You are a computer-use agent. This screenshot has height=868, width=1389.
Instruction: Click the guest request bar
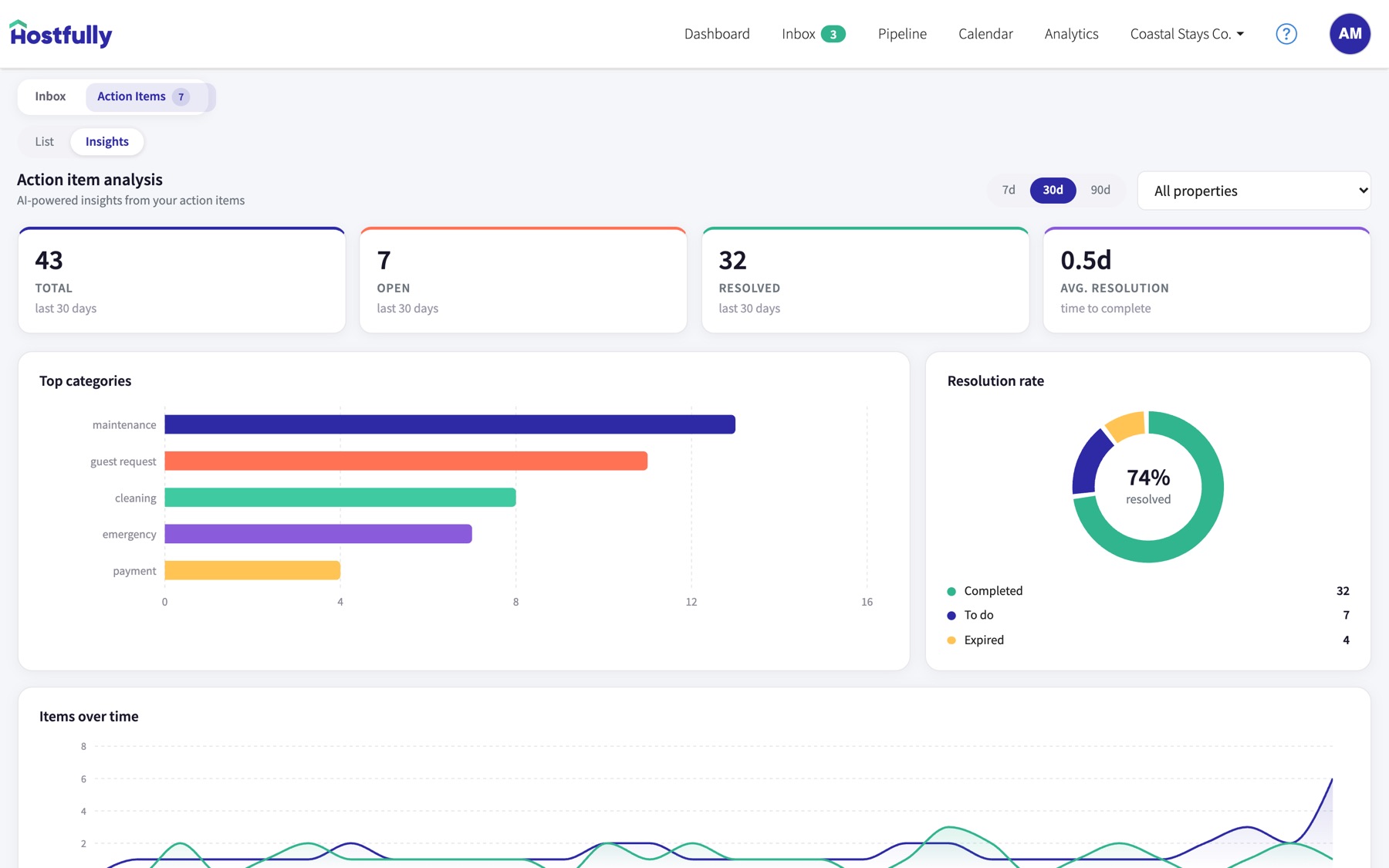click(406, 461)
